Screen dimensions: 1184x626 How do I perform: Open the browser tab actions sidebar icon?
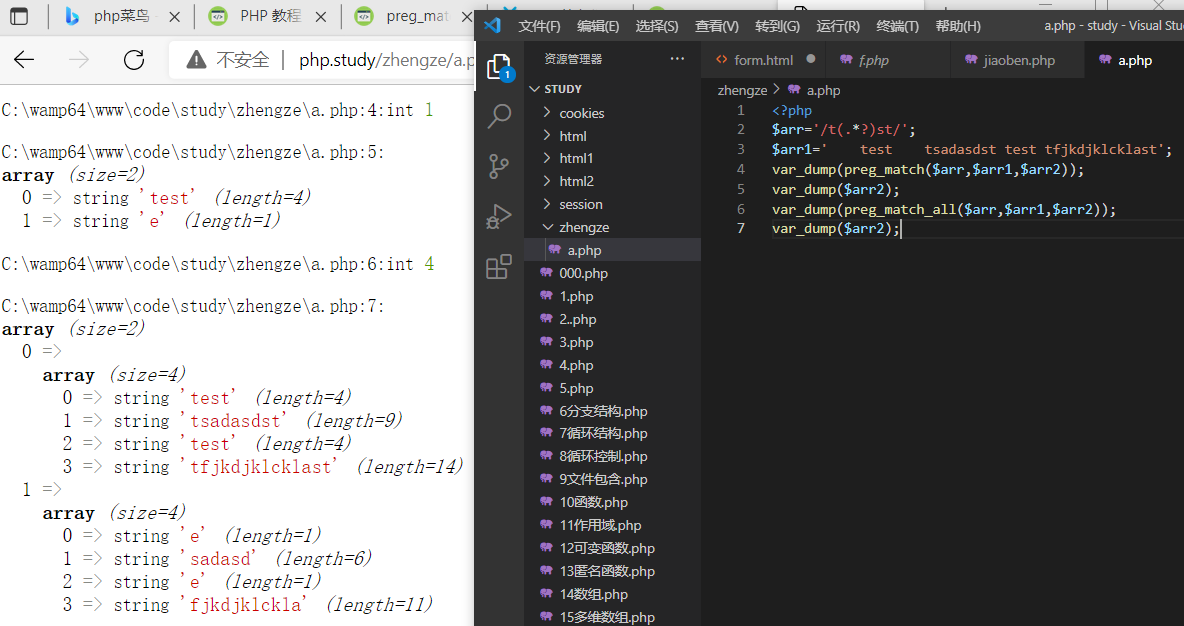click(x=20, y=16)
